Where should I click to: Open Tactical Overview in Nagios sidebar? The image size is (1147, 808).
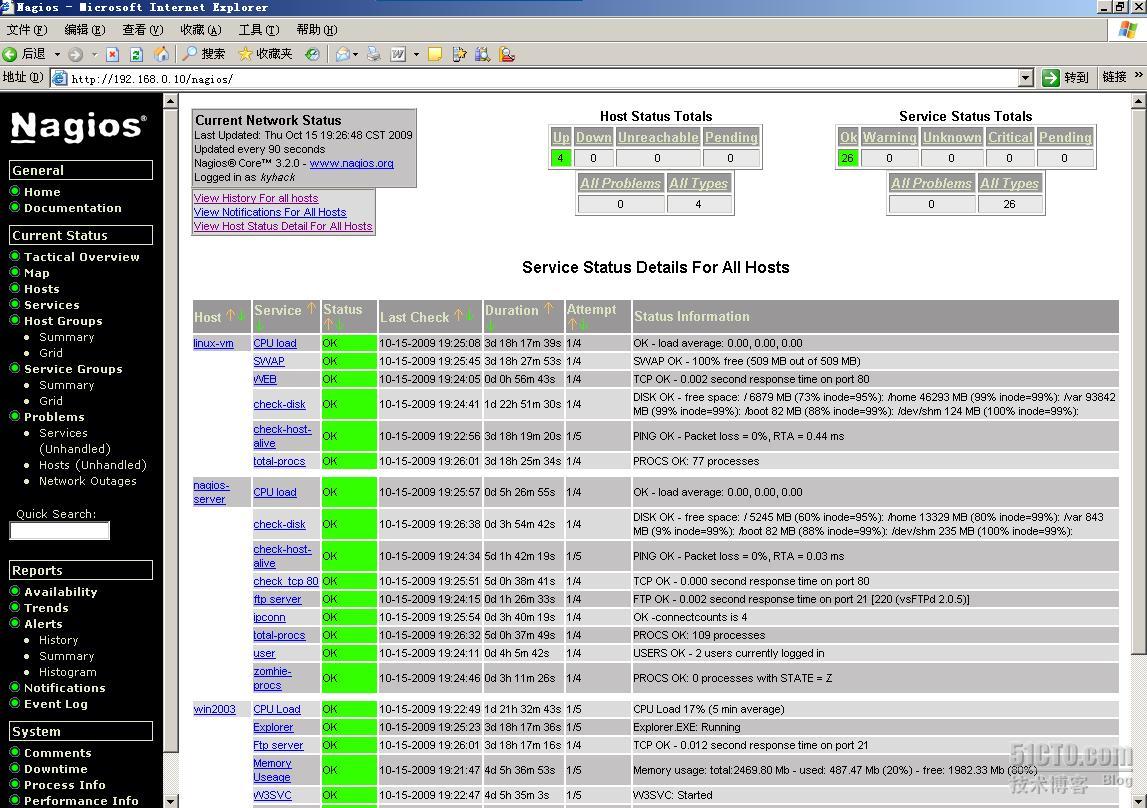pos(81,257)
